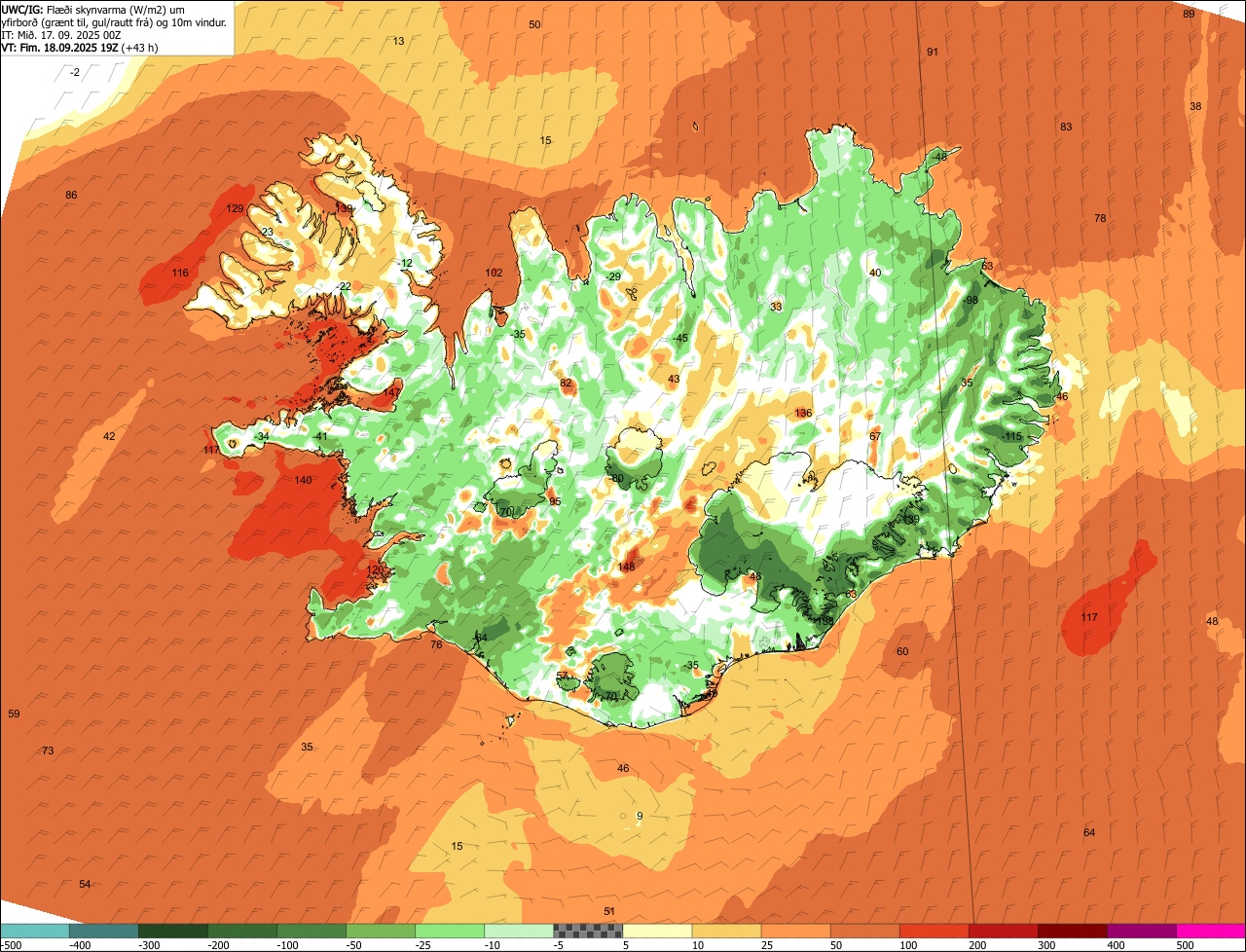This screenshot has width=1246, height=952.
Task: Pick the red-orange swatch between 100 and 200
Action: click(934, 931)
